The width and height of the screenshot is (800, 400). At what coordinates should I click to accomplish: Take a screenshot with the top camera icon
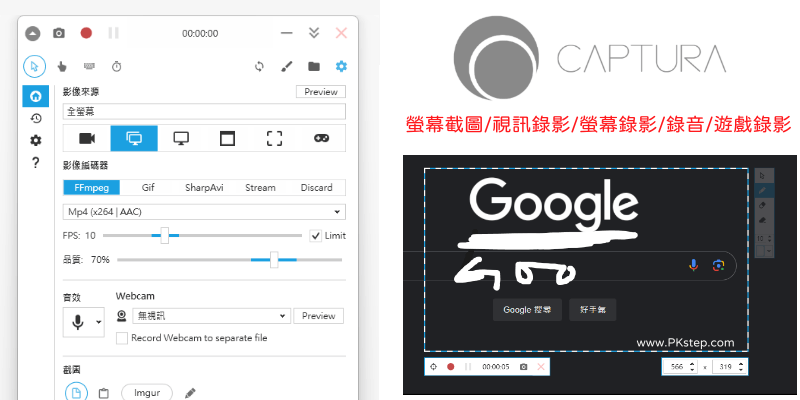(59, 34)
